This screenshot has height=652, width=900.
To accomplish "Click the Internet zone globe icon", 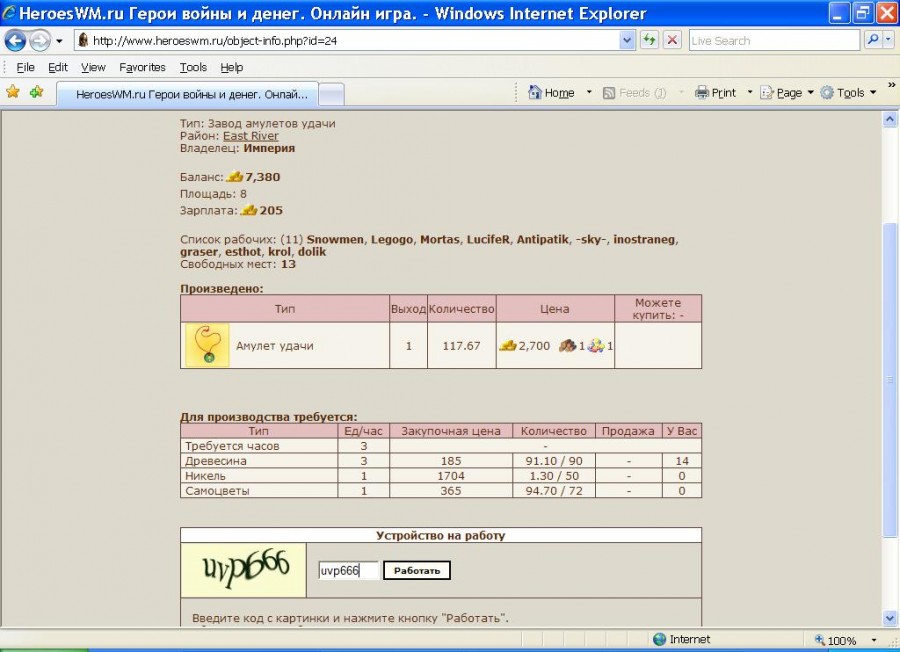I will [x=660, y=639].
